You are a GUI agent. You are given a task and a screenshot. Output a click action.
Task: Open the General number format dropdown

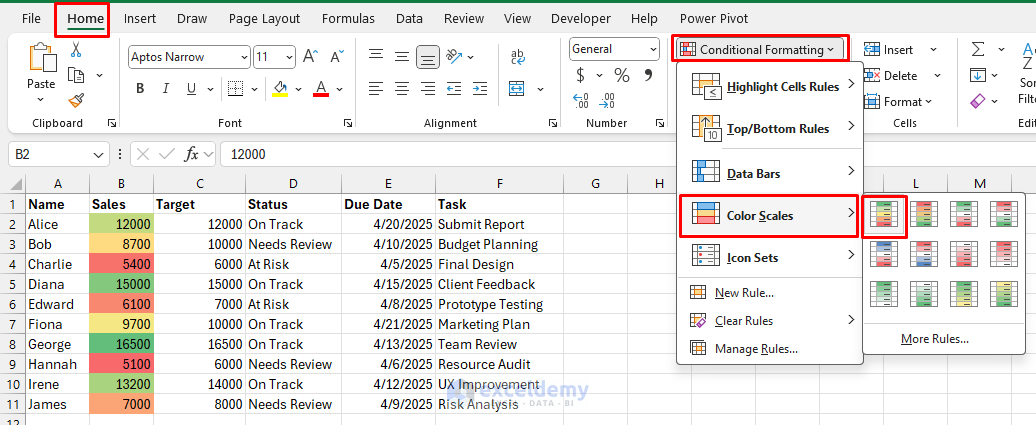pyautogui.click(x=652, y=49)
